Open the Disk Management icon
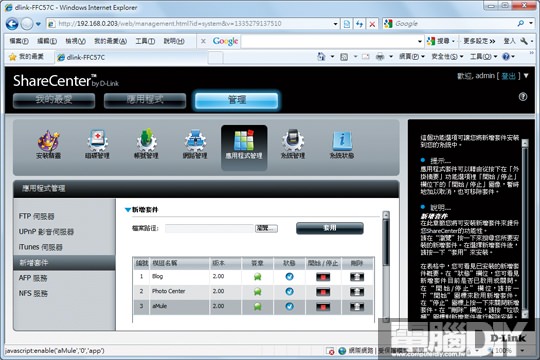Image resolution: width=540 pixels, height=360 pixels. click(x=97, y=145)
